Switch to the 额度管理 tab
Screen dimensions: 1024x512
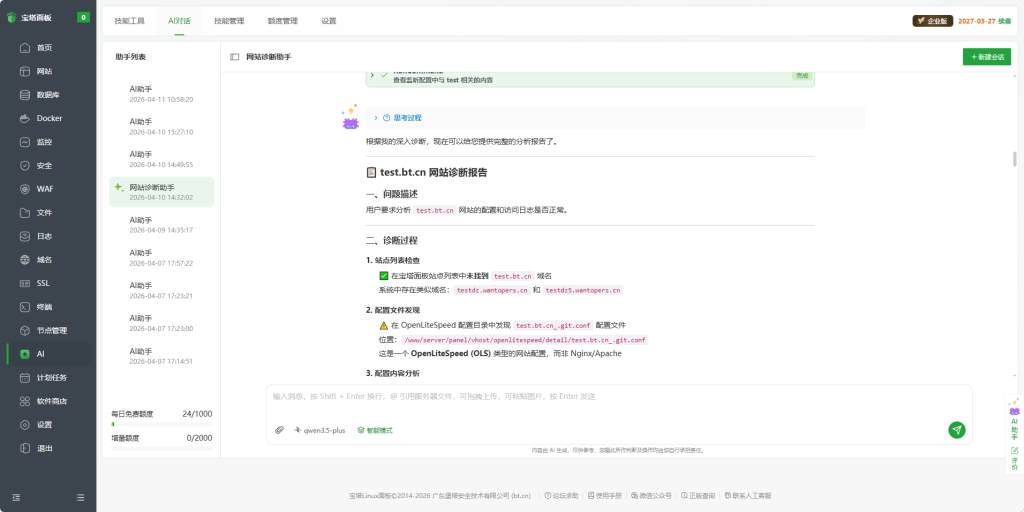pos(282,20)
